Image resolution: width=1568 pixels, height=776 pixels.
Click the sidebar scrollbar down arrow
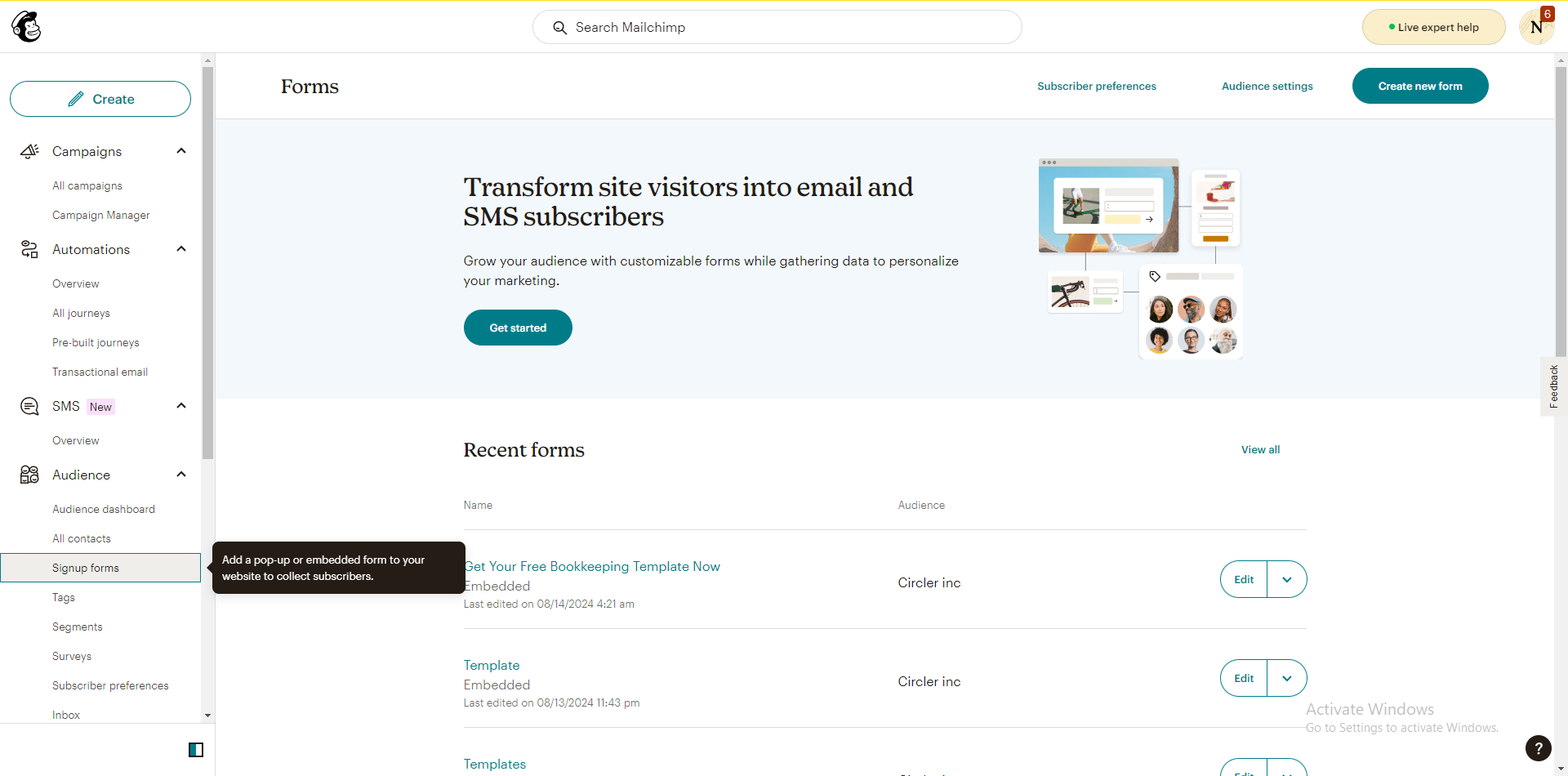click(207, 716)
